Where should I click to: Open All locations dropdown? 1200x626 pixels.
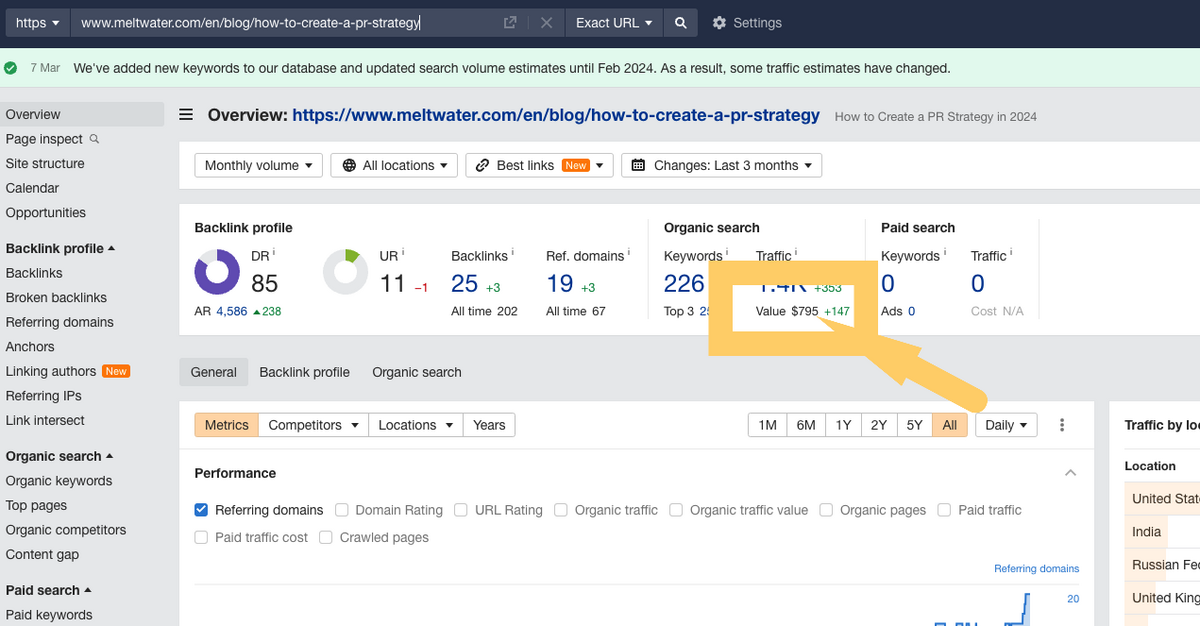[x=394, y=165]
